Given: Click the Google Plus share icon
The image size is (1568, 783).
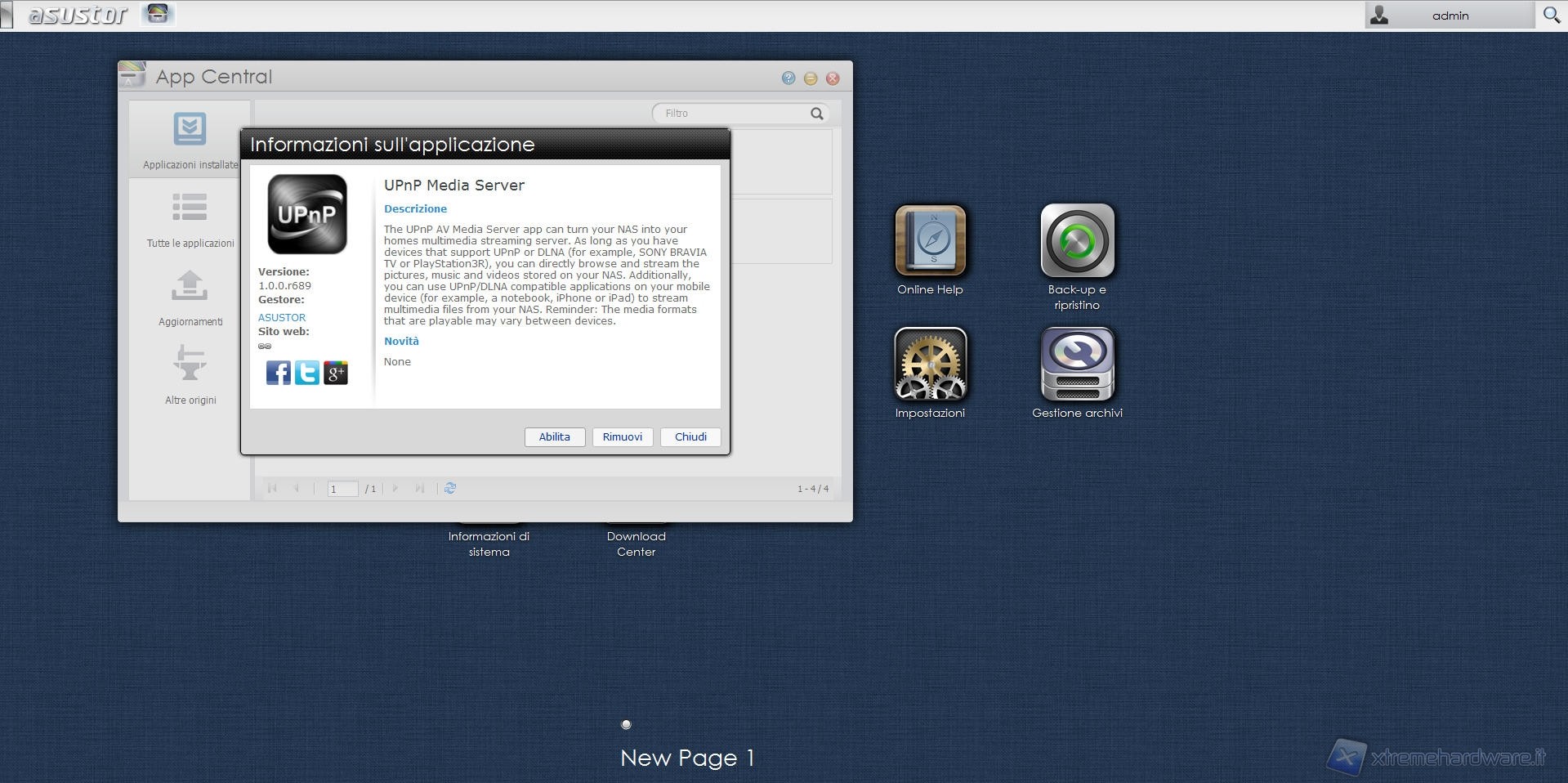Looking at the screenshot, I should [x=336, y=373].
